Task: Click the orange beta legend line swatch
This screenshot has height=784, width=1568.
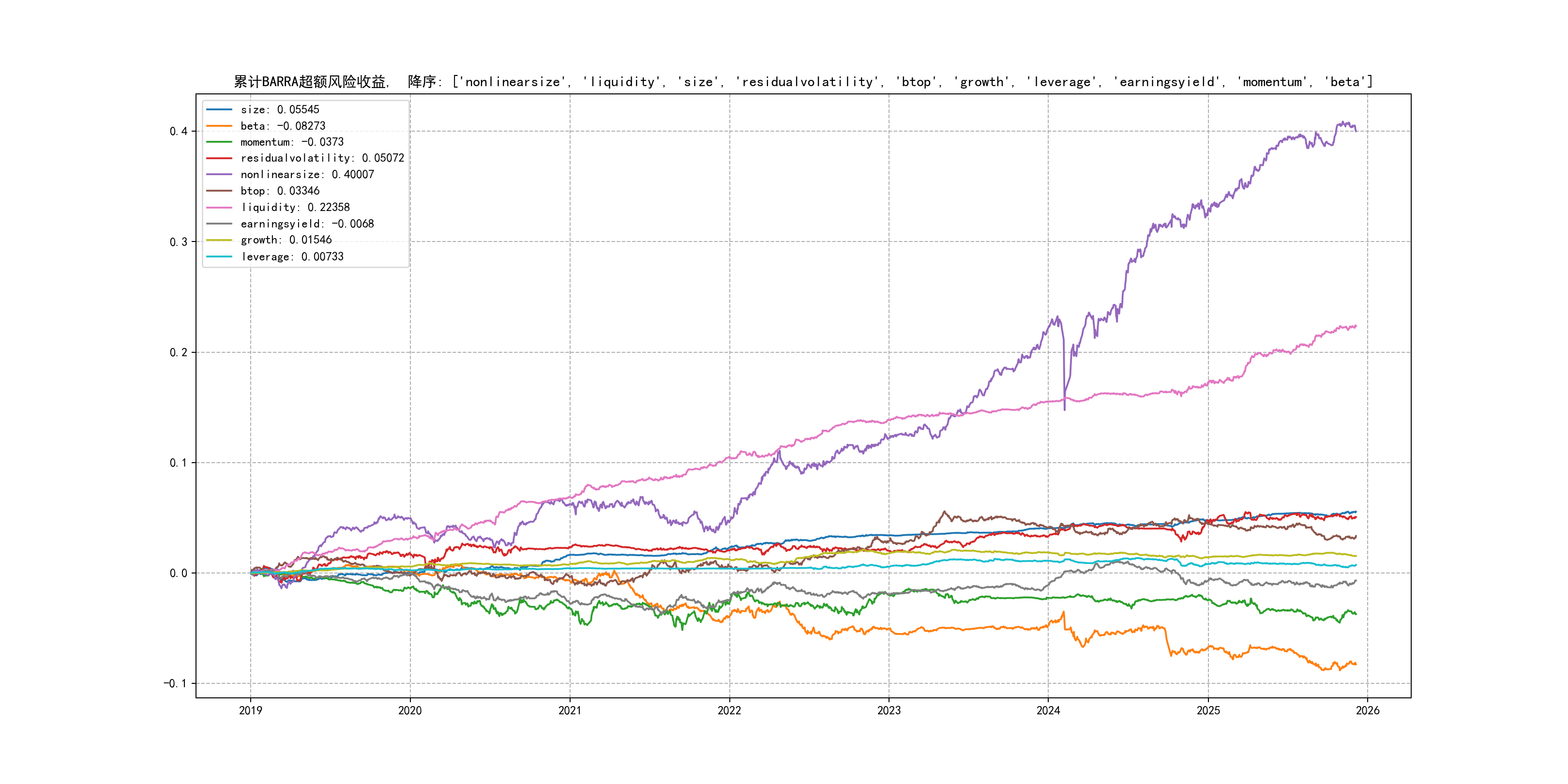Action: 219,126
